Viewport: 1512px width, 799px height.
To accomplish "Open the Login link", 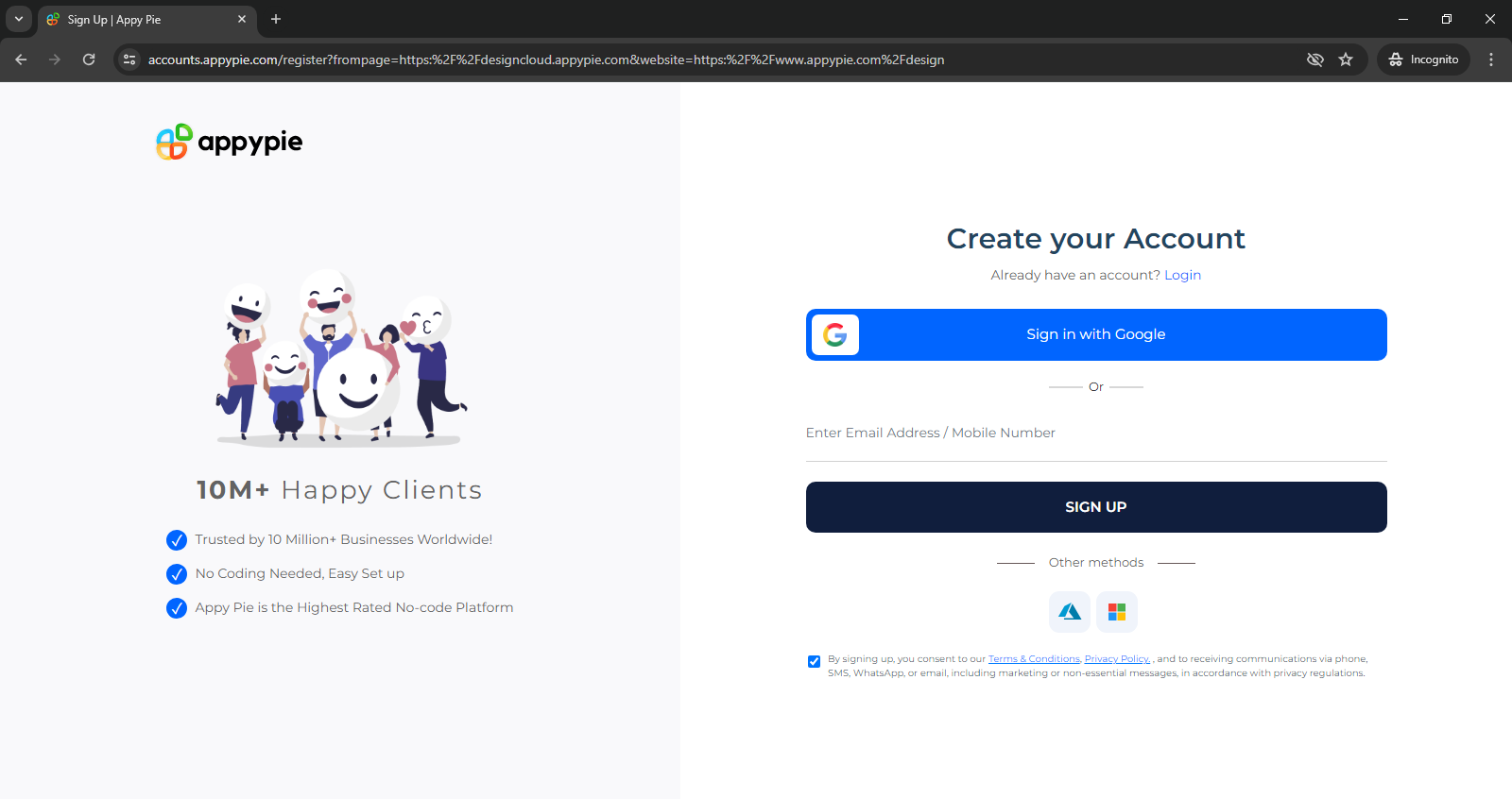I will point(1182,275).
